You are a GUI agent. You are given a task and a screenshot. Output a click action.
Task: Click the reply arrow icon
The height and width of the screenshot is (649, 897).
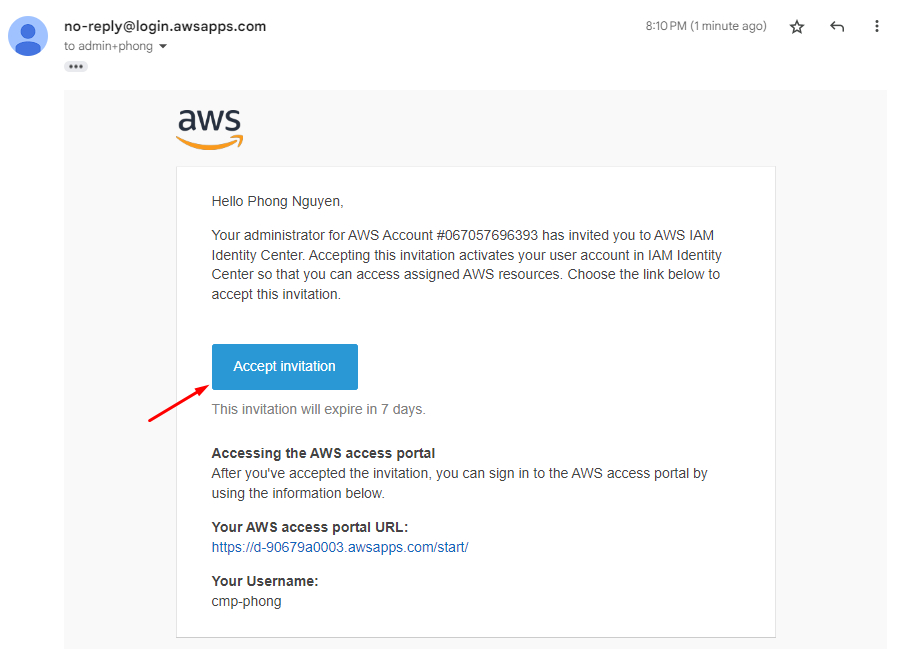837,27
